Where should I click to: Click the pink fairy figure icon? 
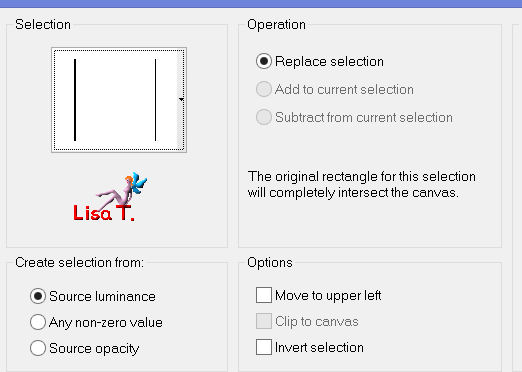[x=122, y=190]
